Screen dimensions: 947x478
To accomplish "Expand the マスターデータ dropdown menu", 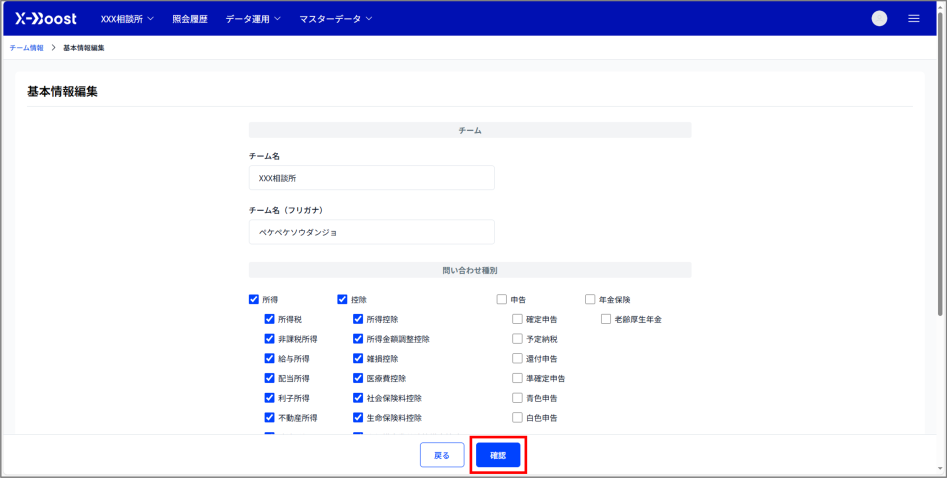I will tap(336, 19).
